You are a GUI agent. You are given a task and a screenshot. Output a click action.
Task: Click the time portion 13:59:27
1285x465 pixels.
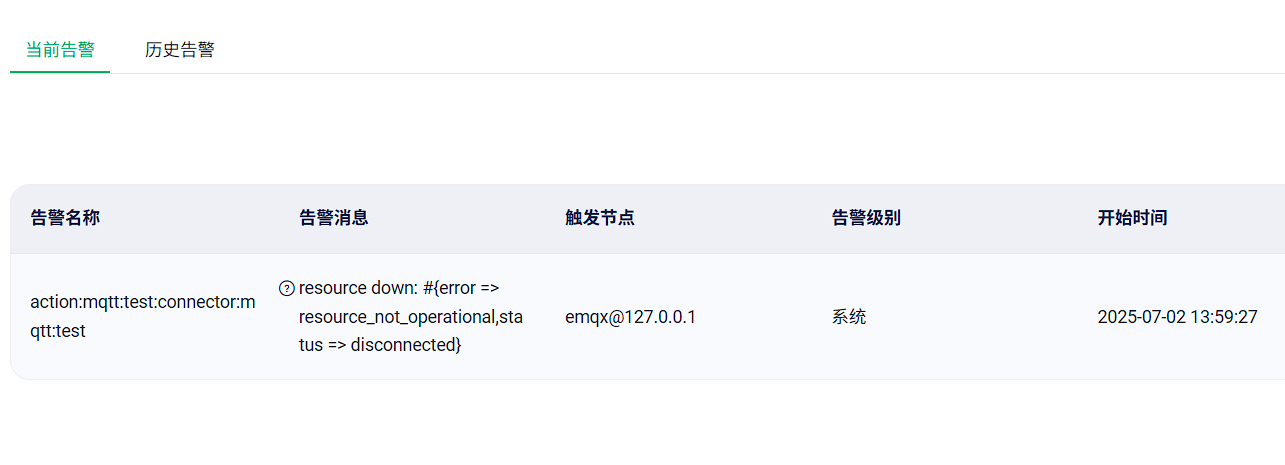coord(1222,317)
